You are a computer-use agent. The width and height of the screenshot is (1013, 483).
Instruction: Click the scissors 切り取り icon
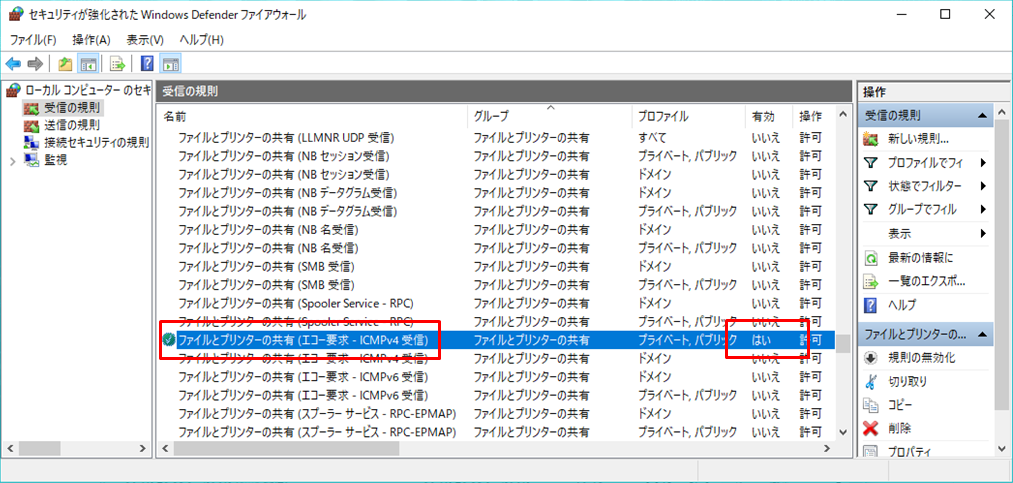870,381
